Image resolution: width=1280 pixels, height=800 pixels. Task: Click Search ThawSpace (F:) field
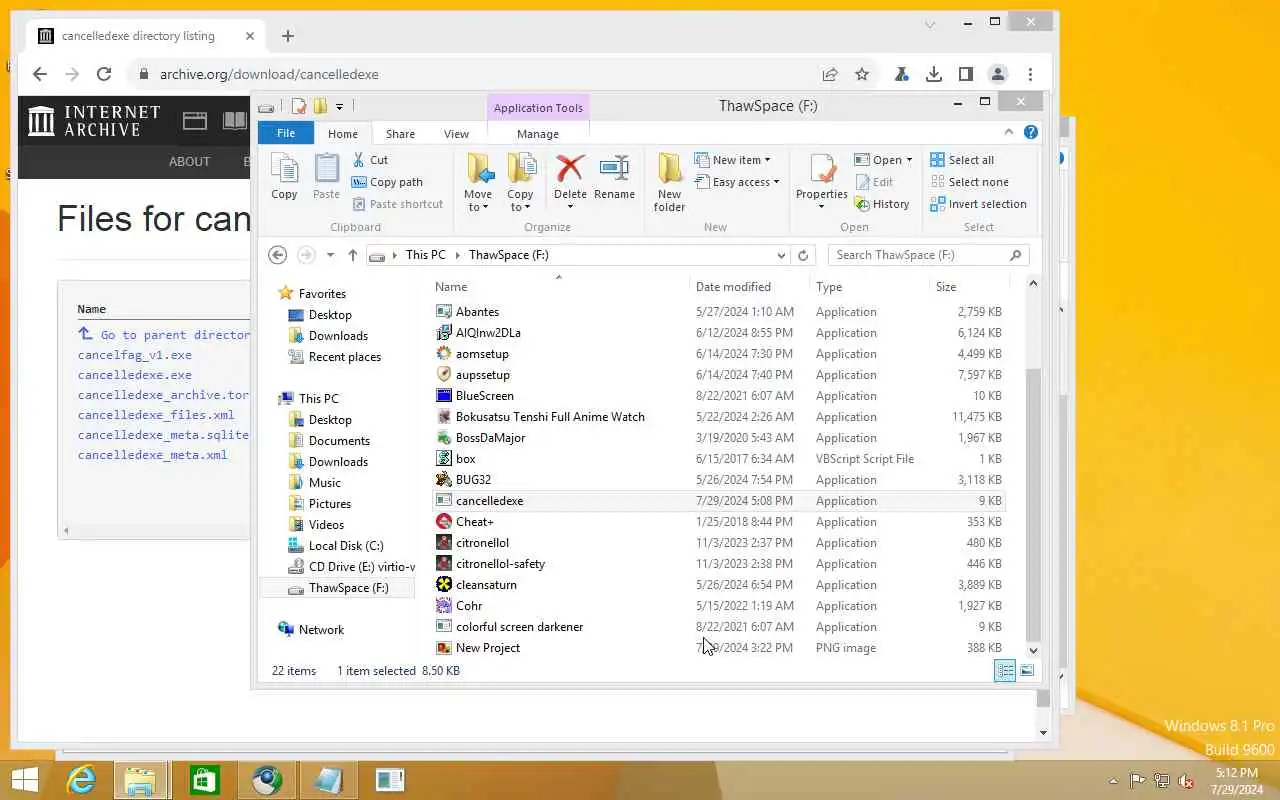click(928, 255)
